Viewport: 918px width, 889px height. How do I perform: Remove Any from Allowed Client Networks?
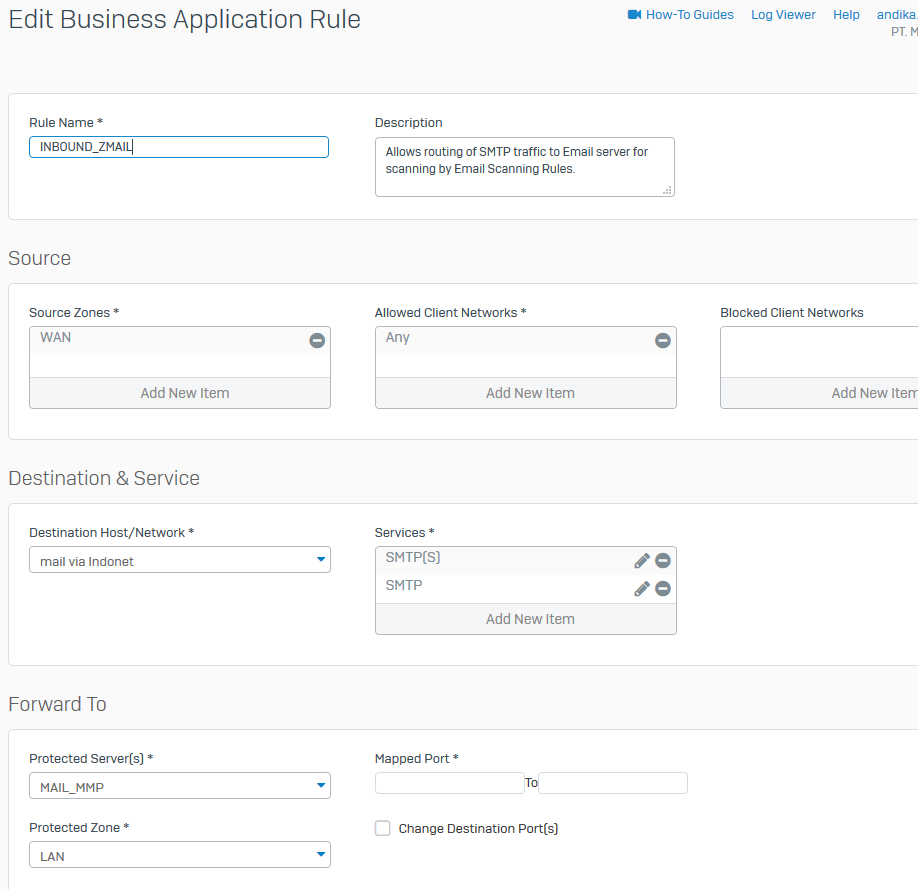click(x=662, y=340)
